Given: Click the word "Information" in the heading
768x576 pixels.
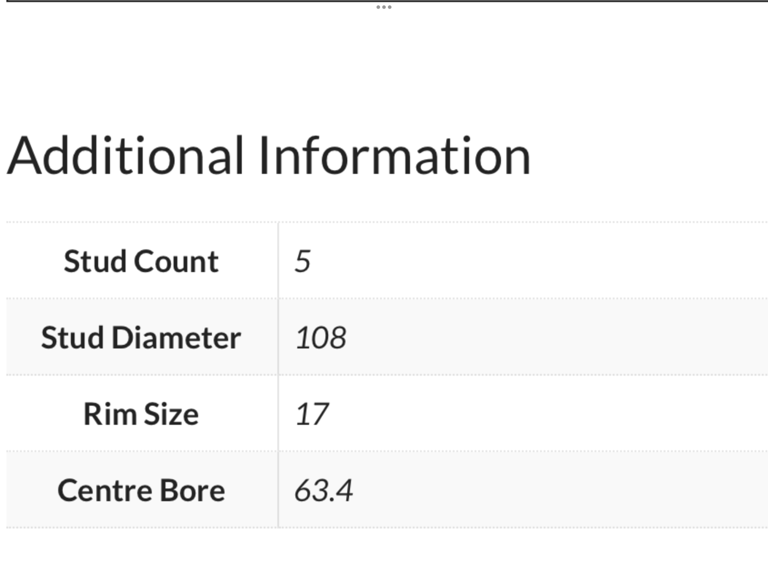Looking at the screenshot, I should click(394, 156).
